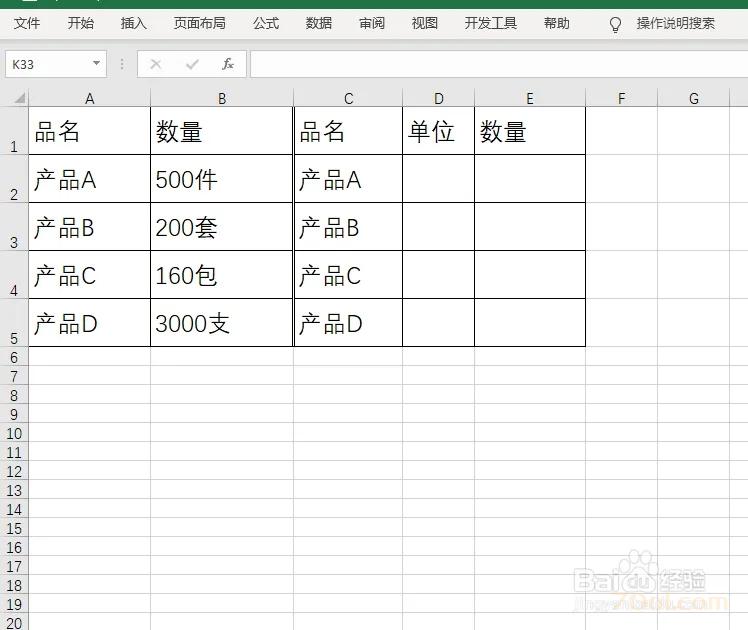
Task: Select column G header
Action: (694, 98)
